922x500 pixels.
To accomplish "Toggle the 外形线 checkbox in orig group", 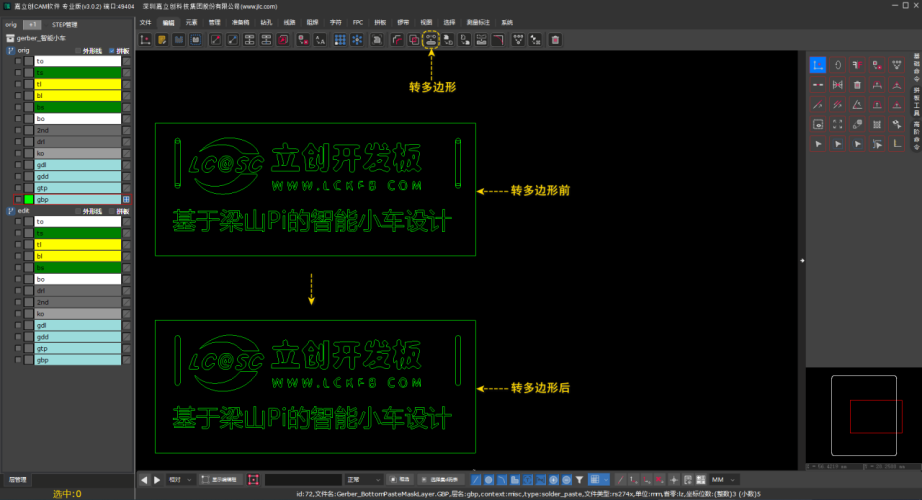I will click(x=78, y=51).
